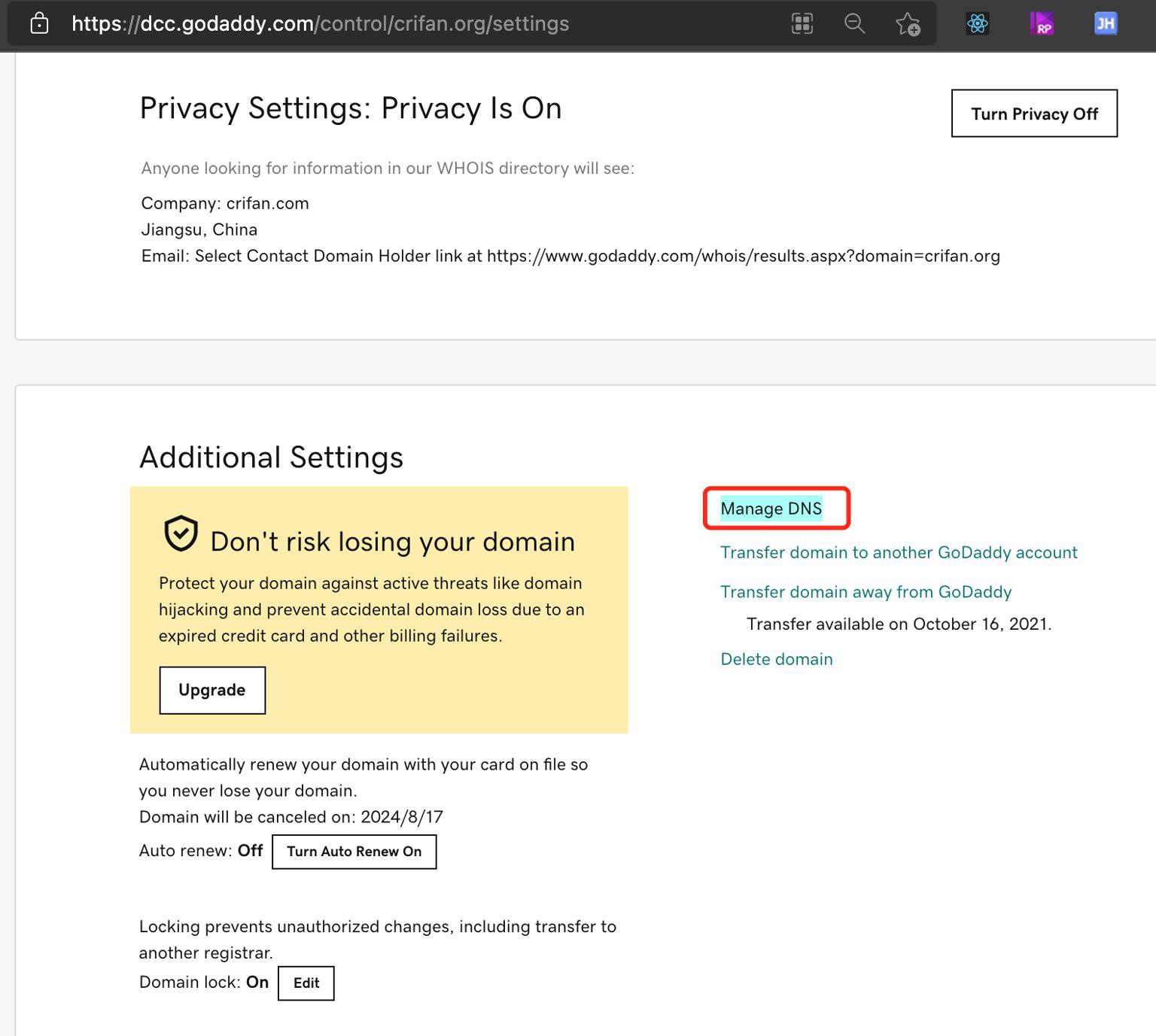Click the zoom out magnifier icon
Image resolution: width=1156 pixels, height=1036 pixels.
click(854, 23)
